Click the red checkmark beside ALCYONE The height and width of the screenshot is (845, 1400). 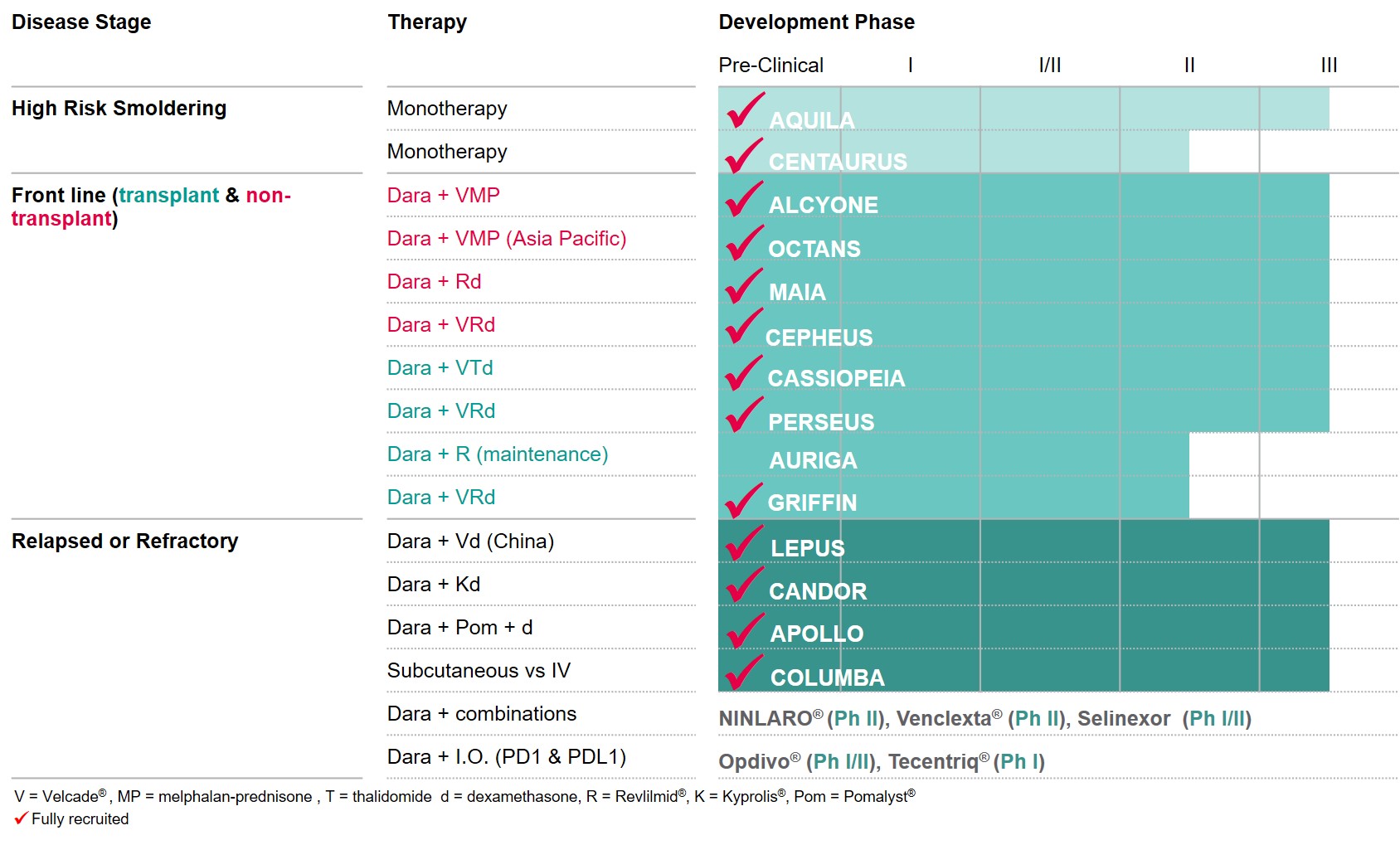743,200
